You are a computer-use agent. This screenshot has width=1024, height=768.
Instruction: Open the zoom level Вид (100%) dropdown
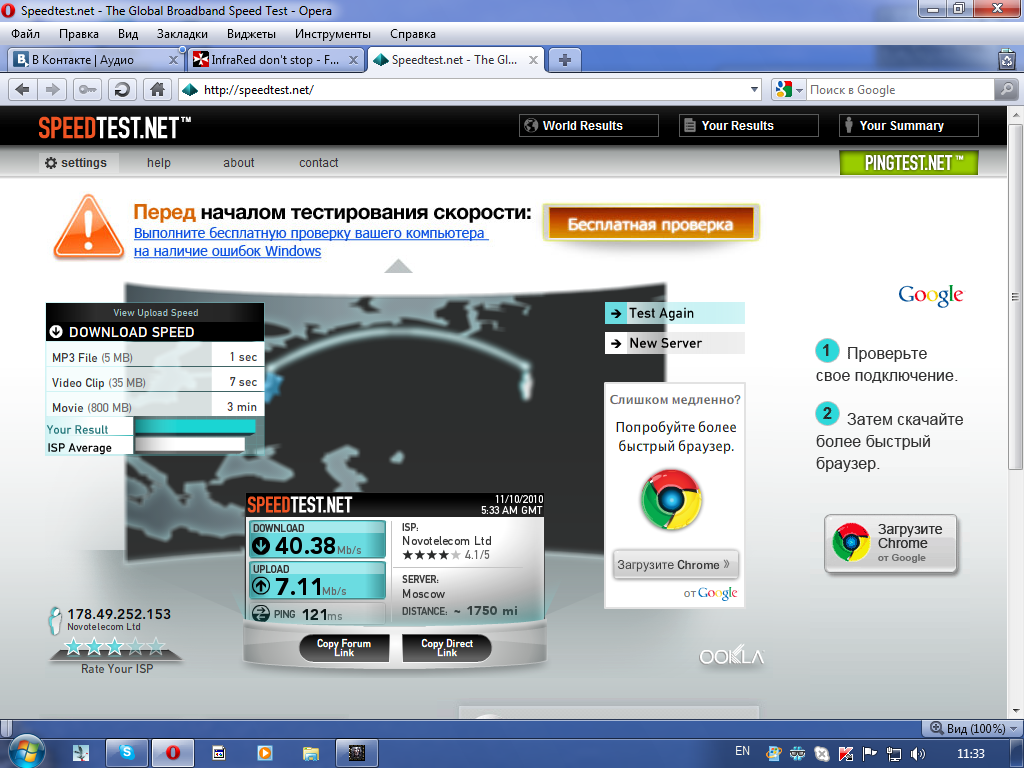(973, 728)
